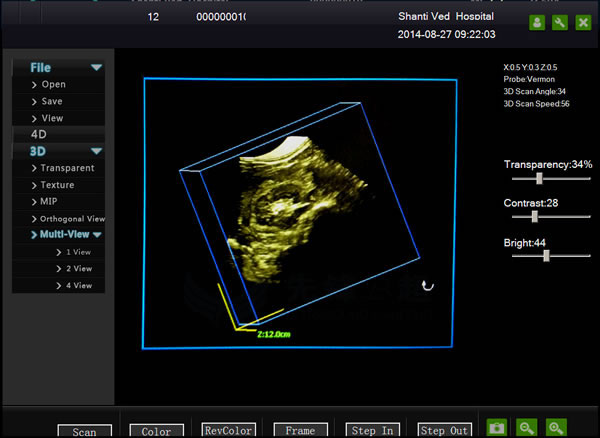Click the zoom in magnifier icon
This screenshot has height=438, width=600.
click(x=556, y=427)
